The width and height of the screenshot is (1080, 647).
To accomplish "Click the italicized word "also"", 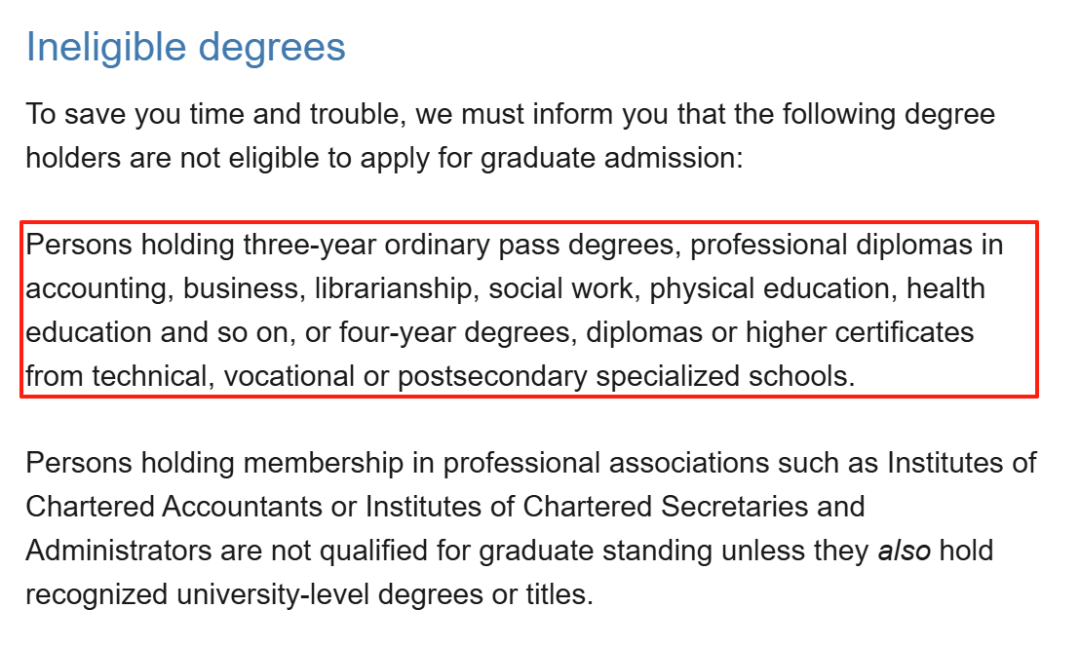I will (904, 551).
